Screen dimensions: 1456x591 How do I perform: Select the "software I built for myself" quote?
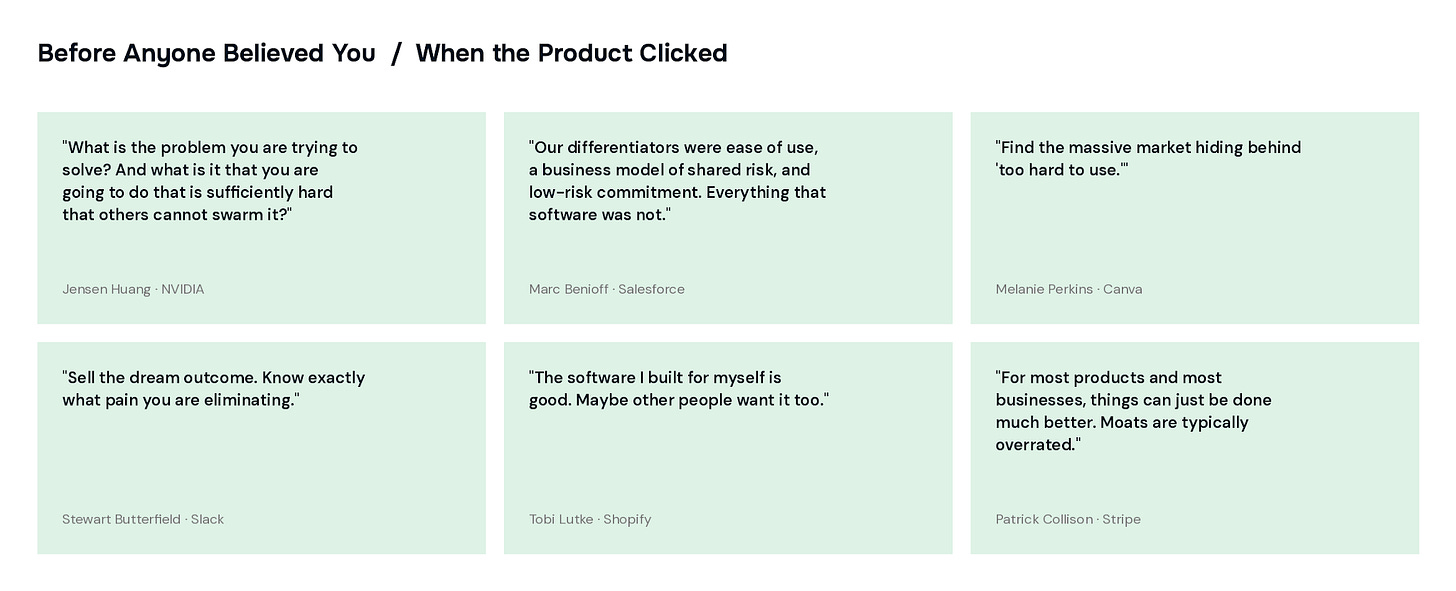tap(678, 388)
